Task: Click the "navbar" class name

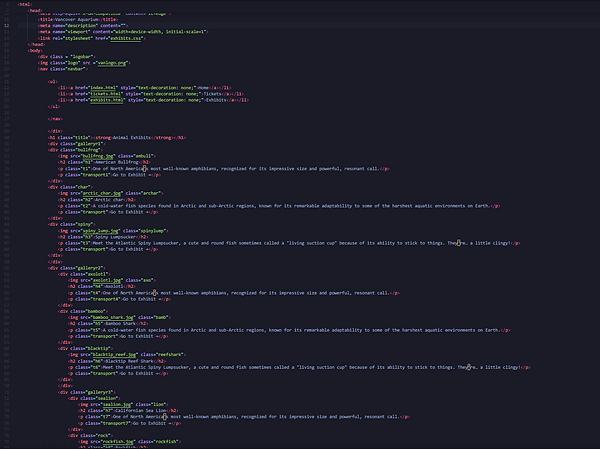Action: click(x=75, y=69)
